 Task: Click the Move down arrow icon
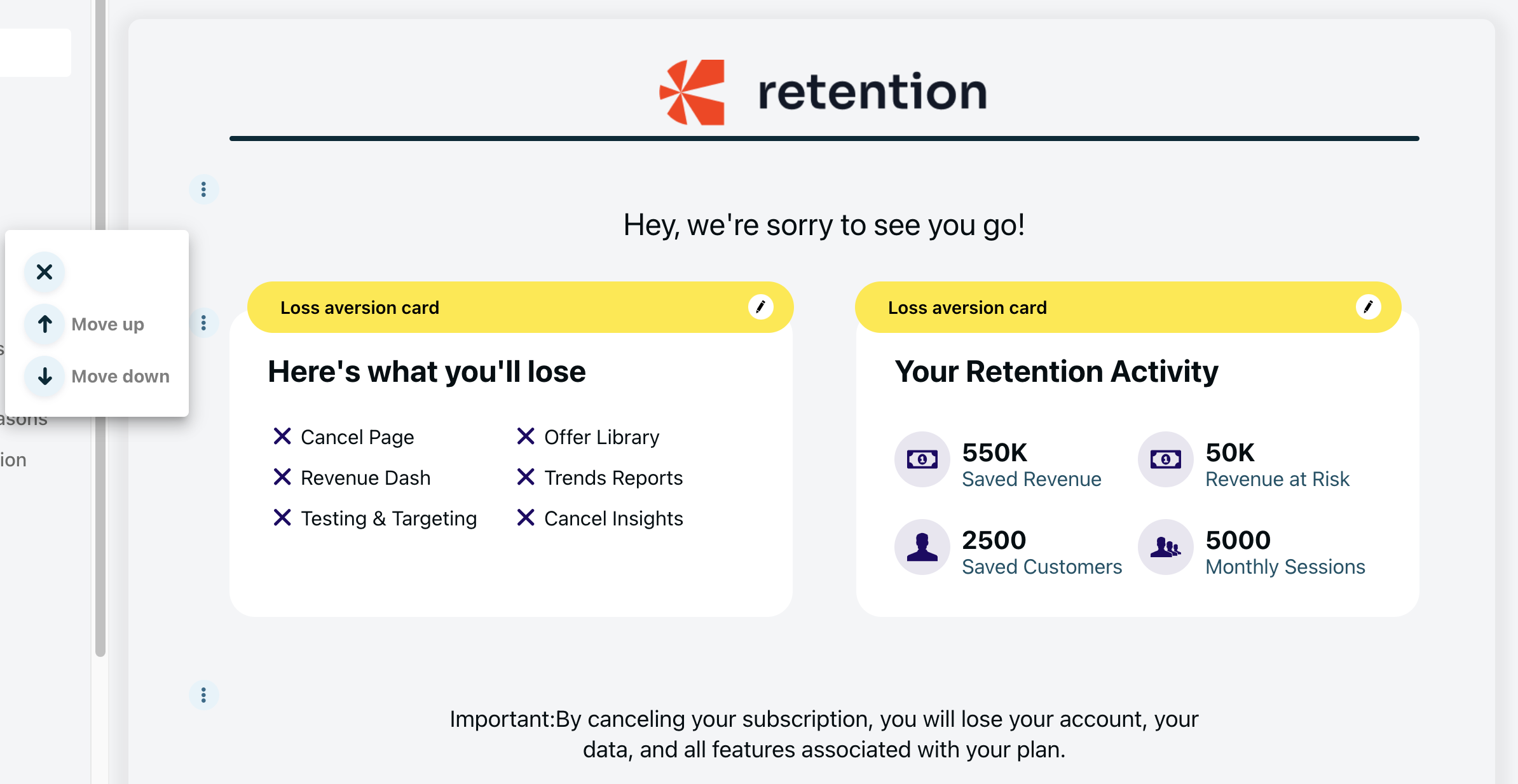[44, 376]
